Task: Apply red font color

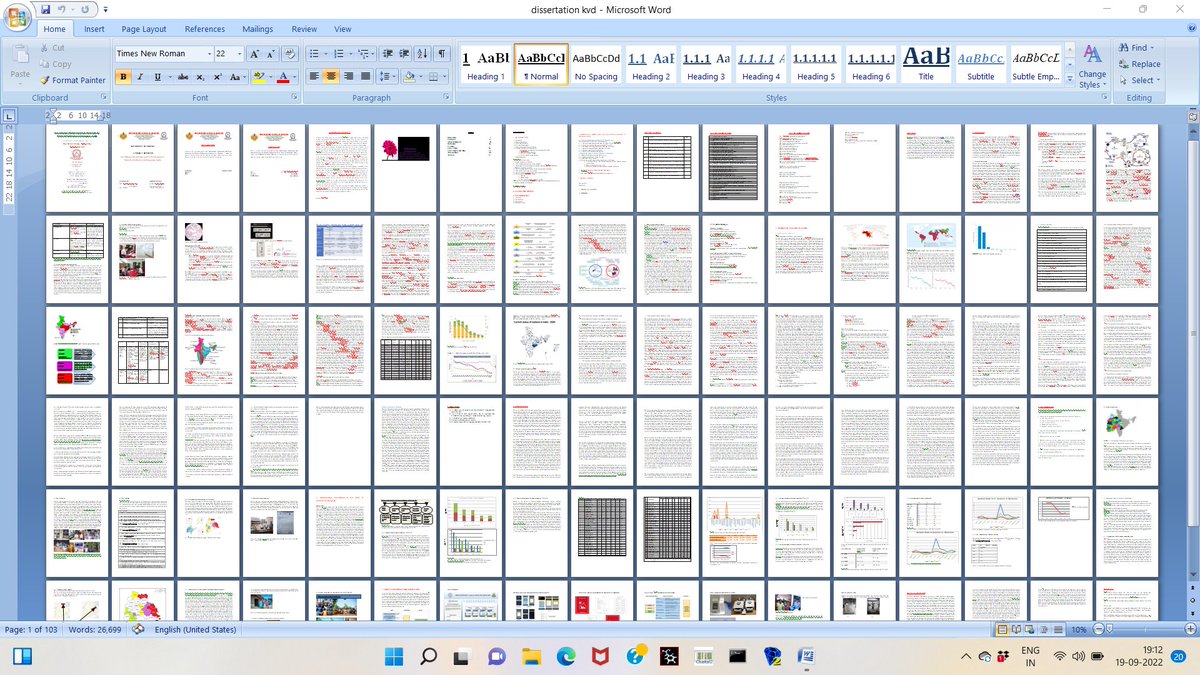Action: pos(283,77)
